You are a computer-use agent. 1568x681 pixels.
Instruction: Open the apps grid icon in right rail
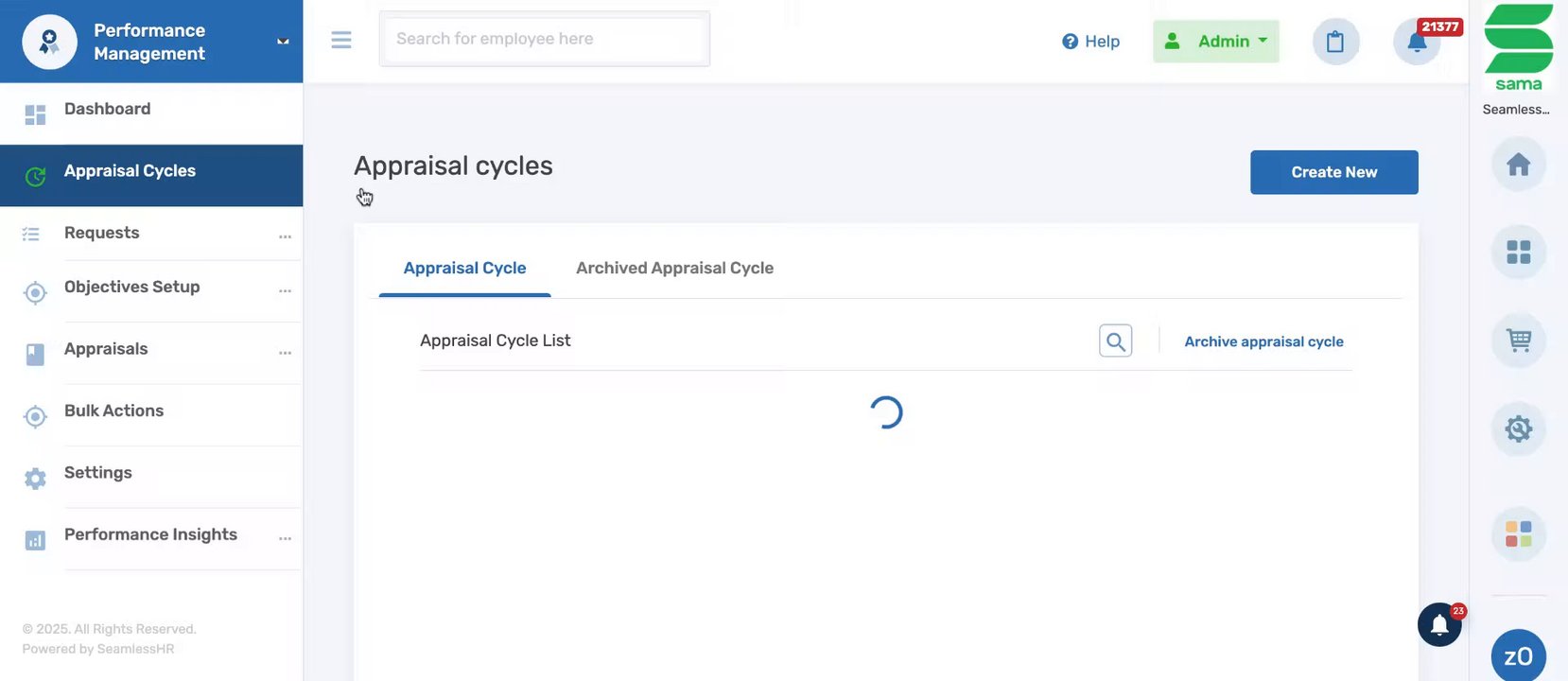point(1518,253)
